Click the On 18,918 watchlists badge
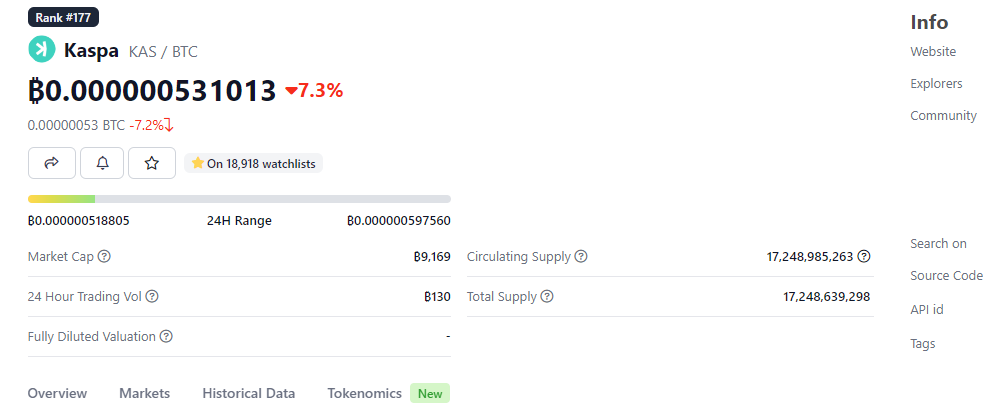This screenshot has height=410, width=994. [x=254, y=163]
